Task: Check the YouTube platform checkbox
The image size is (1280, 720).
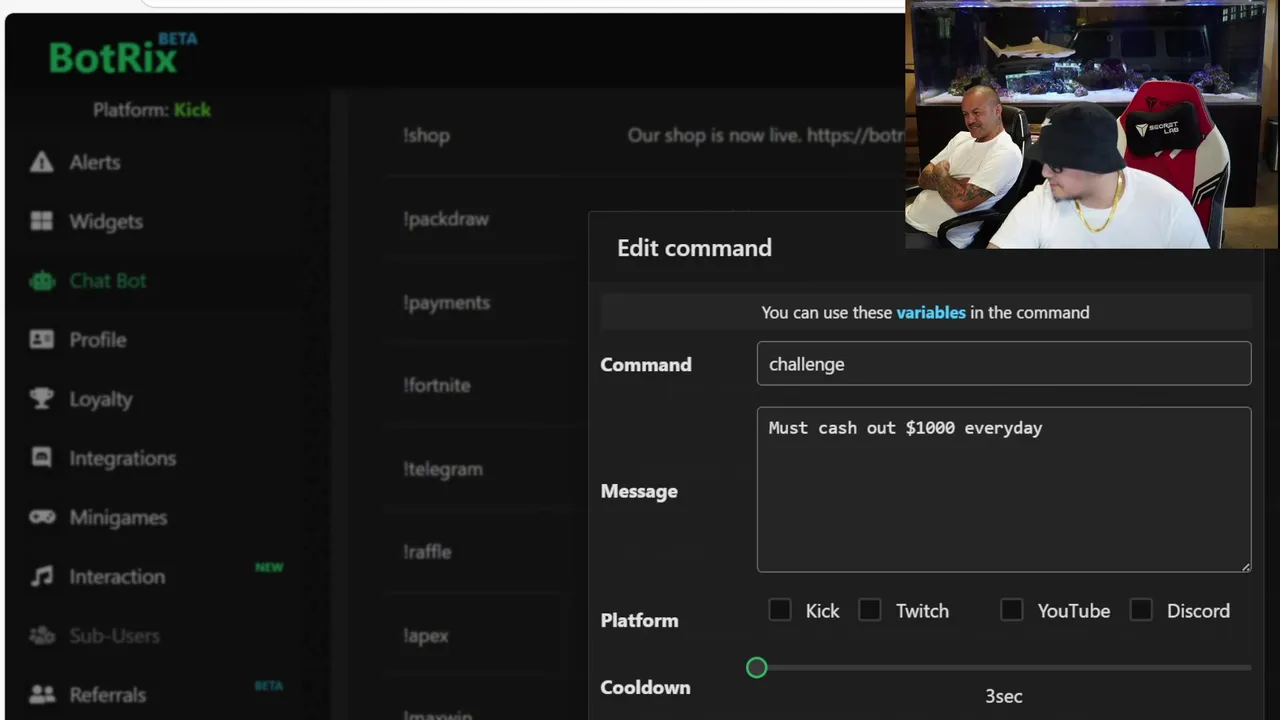Action: click(1012, 610)
